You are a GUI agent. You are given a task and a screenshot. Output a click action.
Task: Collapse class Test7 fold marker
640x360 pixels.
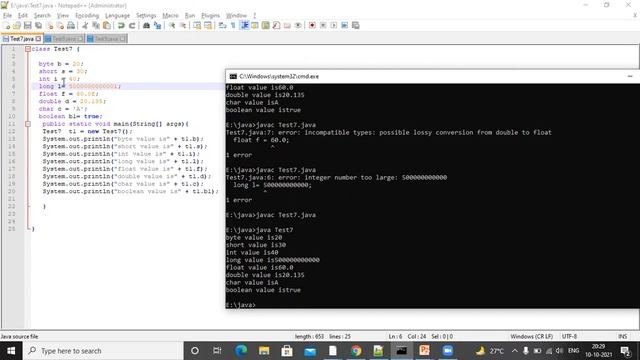coord(28,49)
